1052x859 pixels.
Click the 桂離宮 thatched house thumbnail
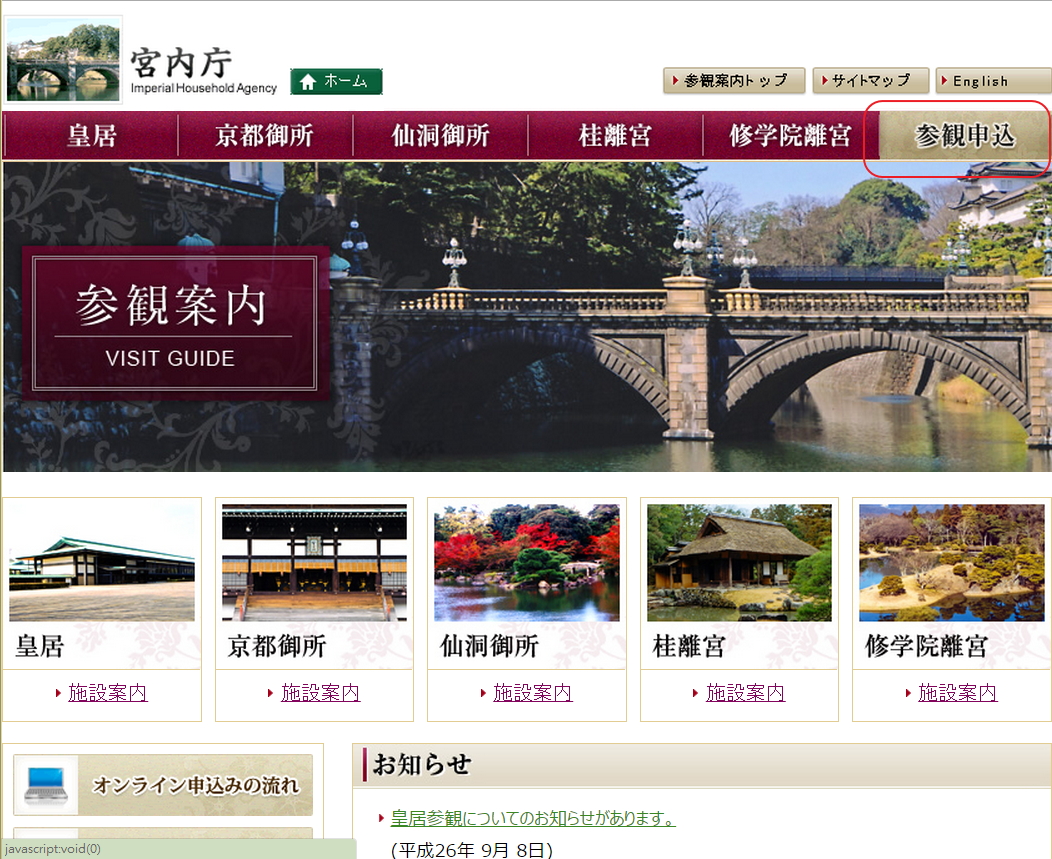click(739, 563)
